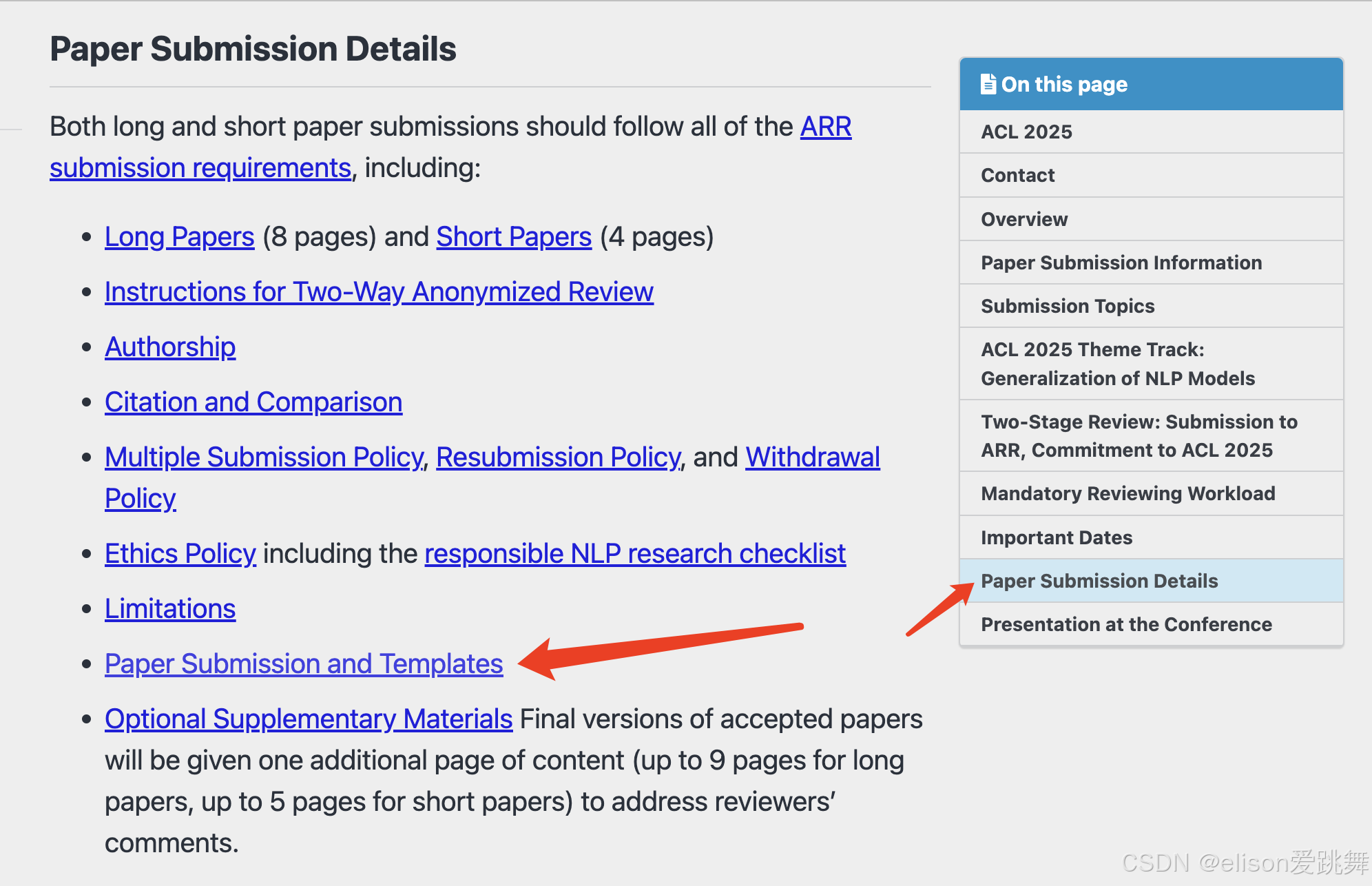Select Mandatory Reviewing Workload sidebar entry
1372x886 pixels.
click(1127, 493)
